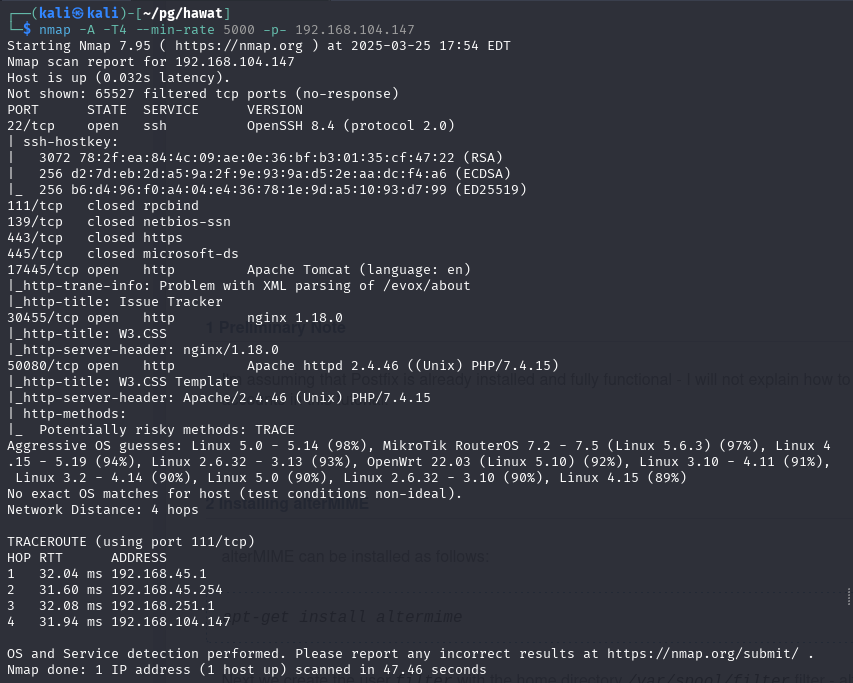The image size is (853, 683).
Task: Click the 30455/tcp port entry
Action: point(35,318)
